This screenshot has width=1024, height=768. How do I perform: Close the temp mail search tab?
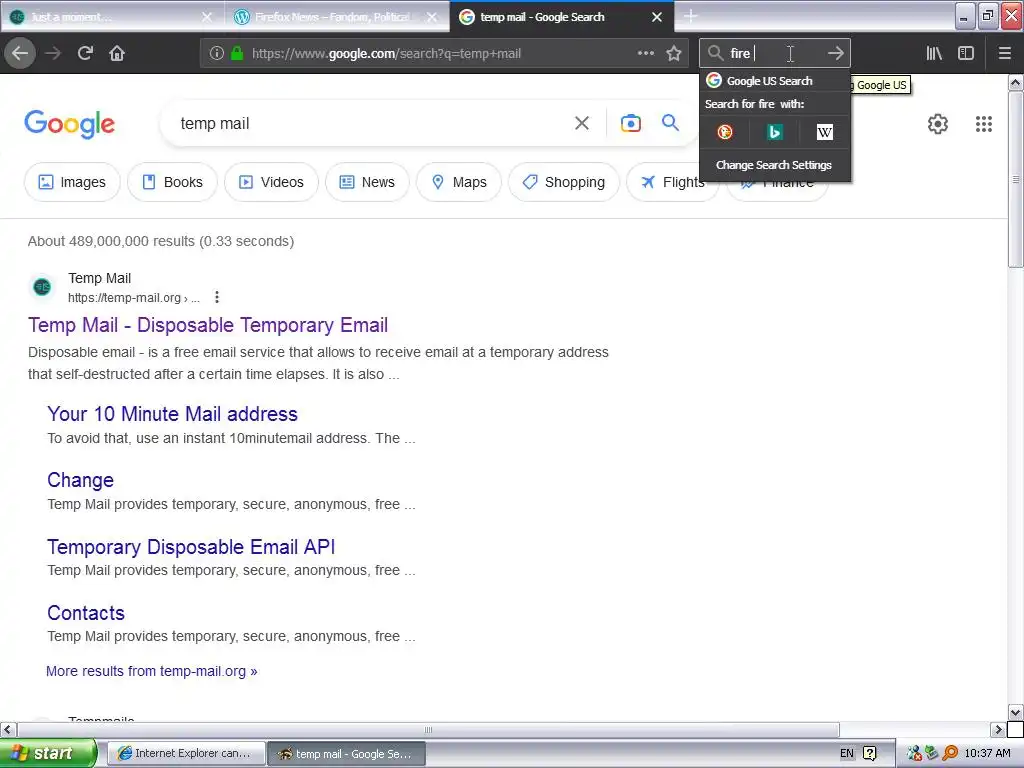tap(657, 17)
